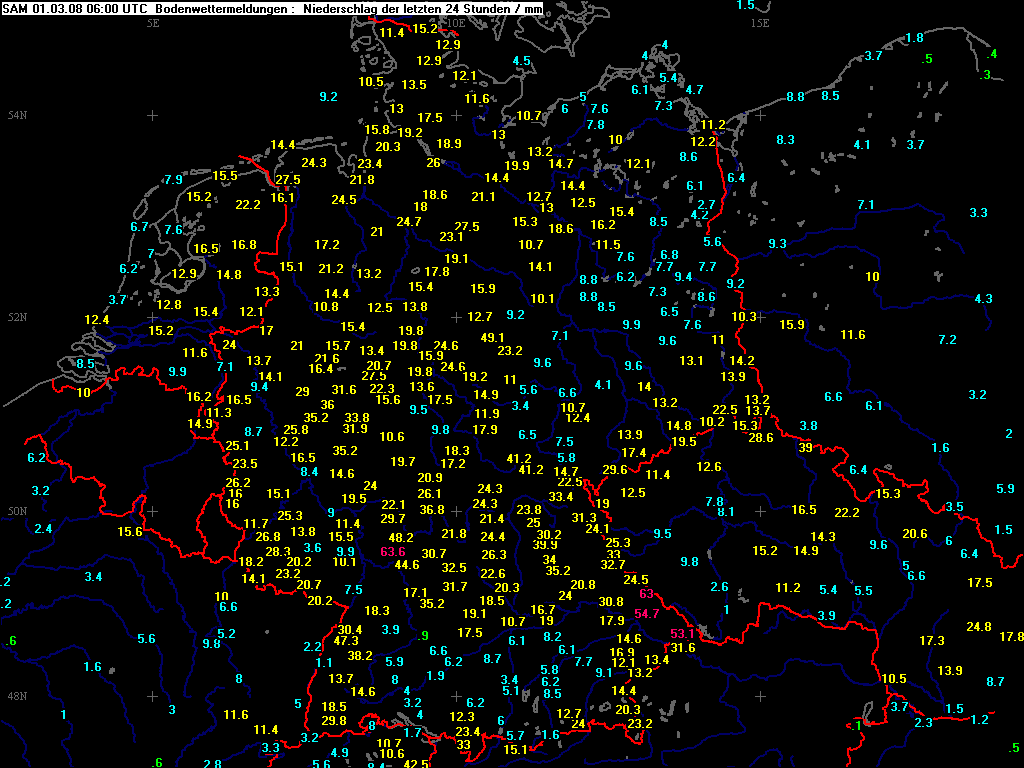This screenshot has width=1024, height=768.
Task: Click the 15E longitude label
Action: [x=760, y=22]
